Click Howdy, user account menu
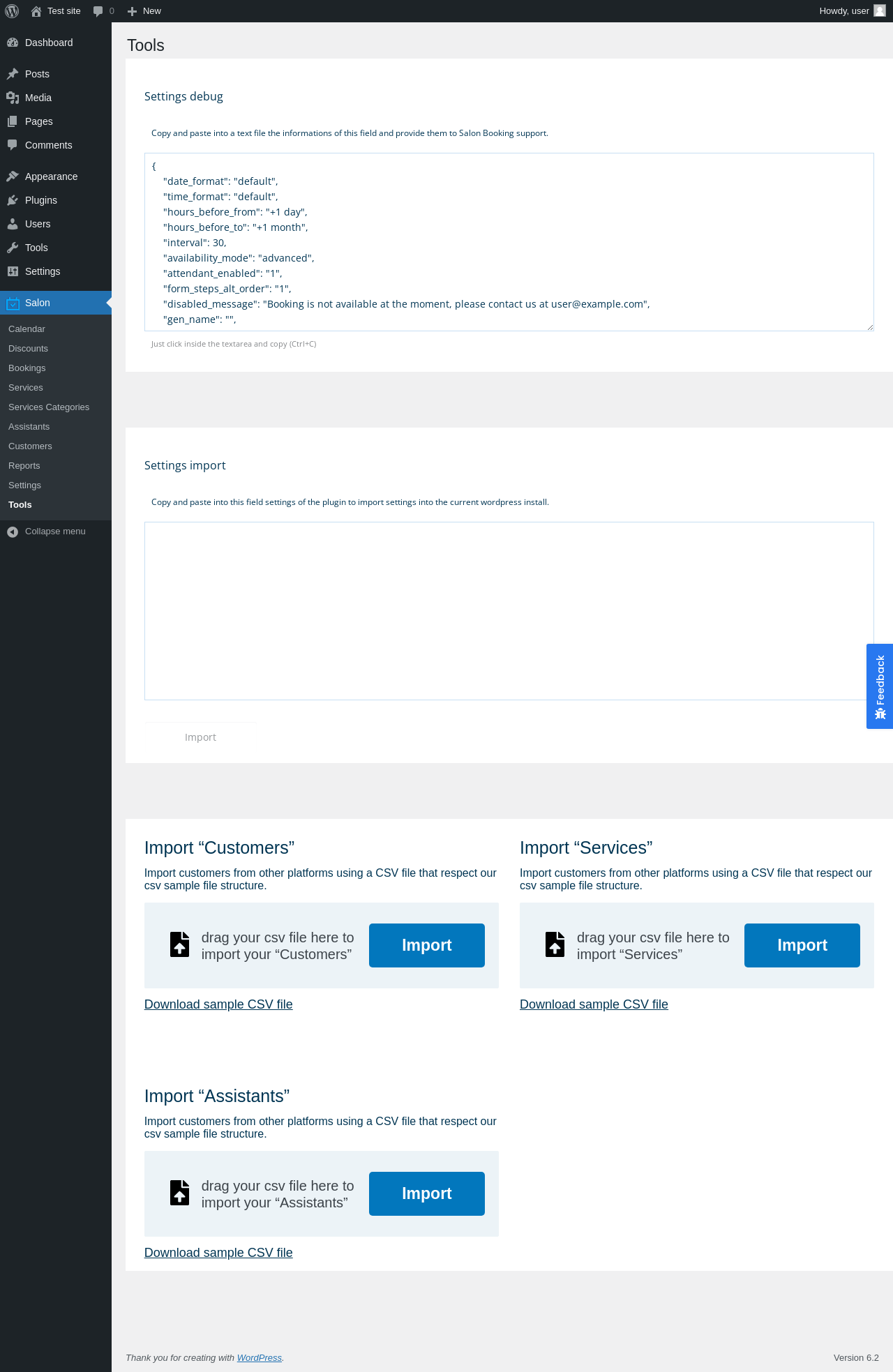The height and width of the screenshot is (1372, 893). 852,11
